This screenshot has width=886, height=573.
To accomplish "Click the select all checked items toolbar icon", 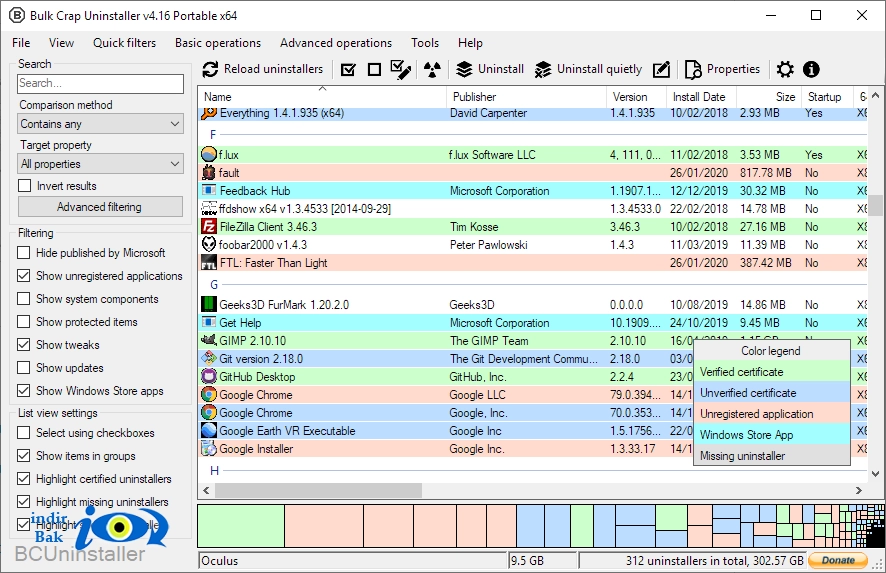I will point(349,70).
